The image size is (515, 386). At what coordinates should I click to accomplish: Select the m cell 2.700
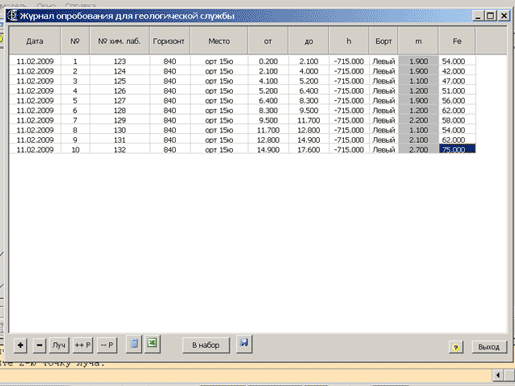418,149
